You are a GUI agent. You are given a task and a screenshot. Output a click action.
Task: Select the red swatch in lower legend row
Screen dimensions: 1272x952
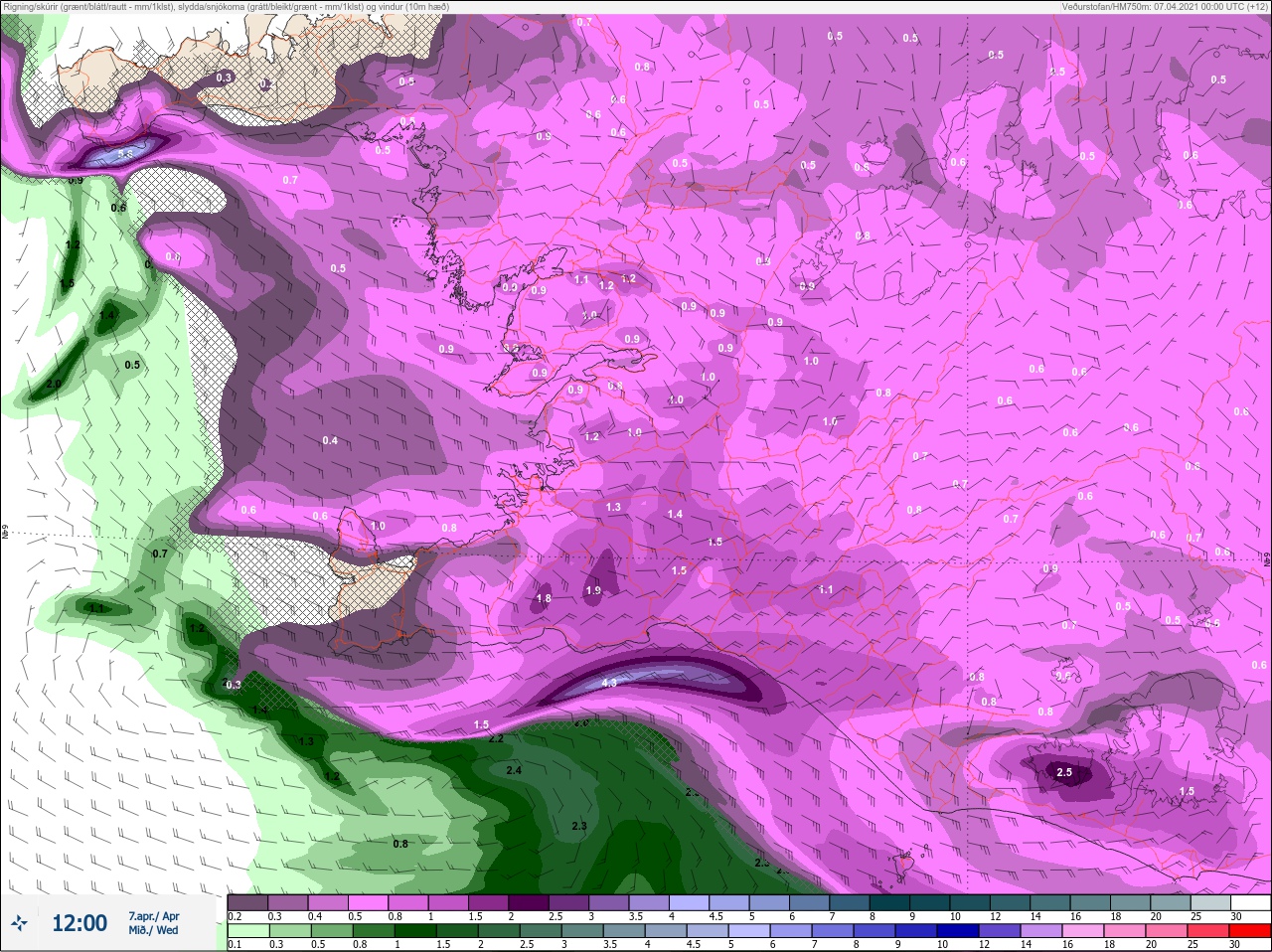click(x=1250, y=931)
